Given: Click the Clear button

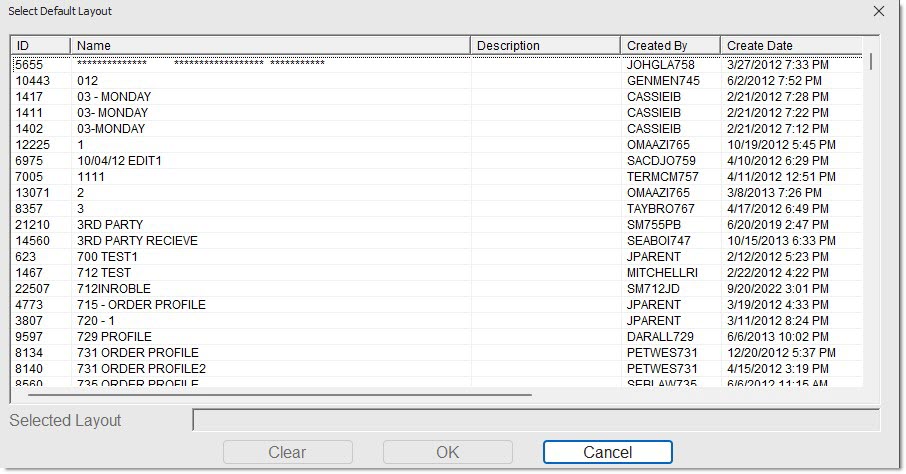Looking at the screenshot, I should 287,452.
